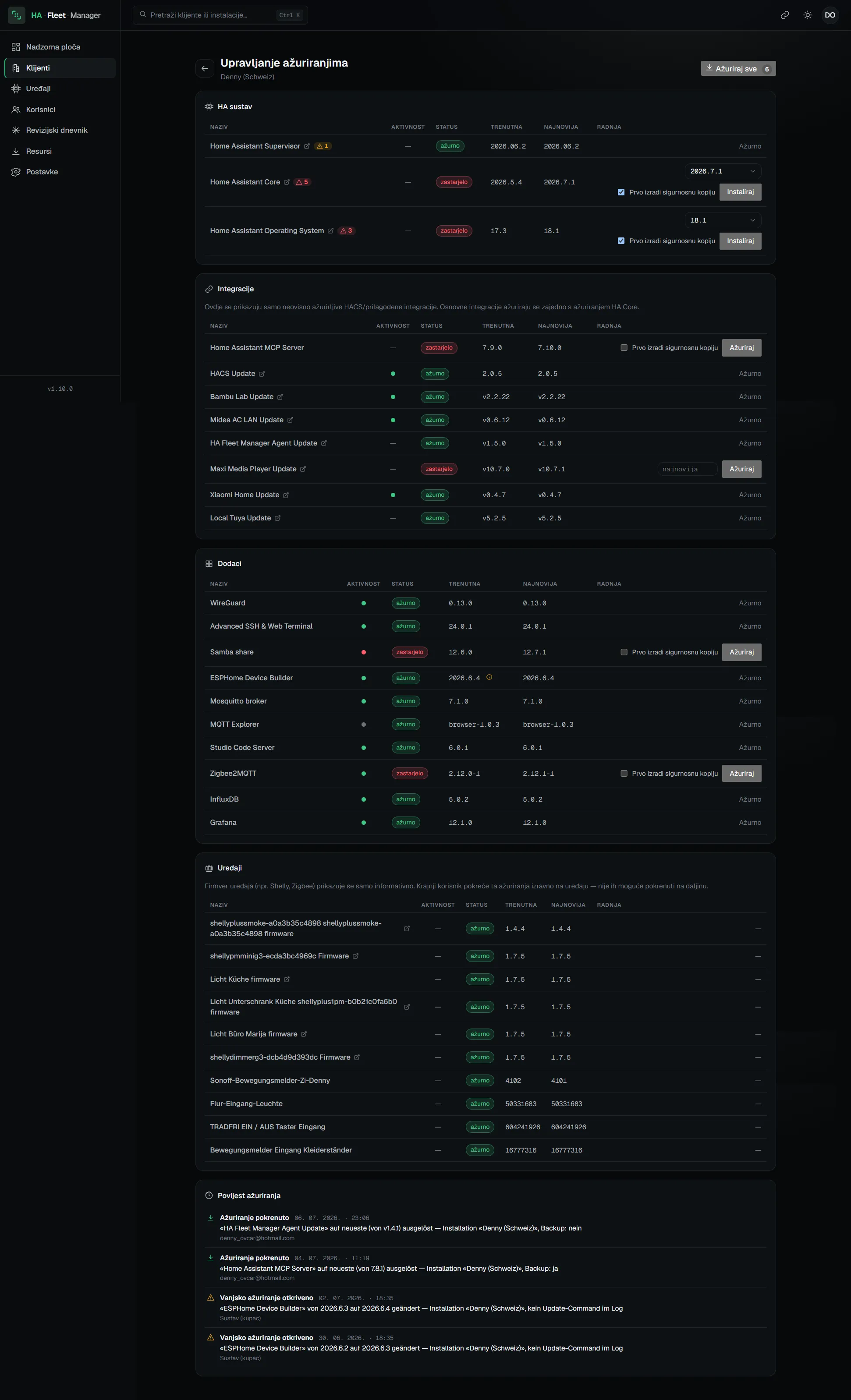This screenshot has width=851, height=1400.
Task: Check backup option for Home Assistant MCP Server
Action: (624, 348)
